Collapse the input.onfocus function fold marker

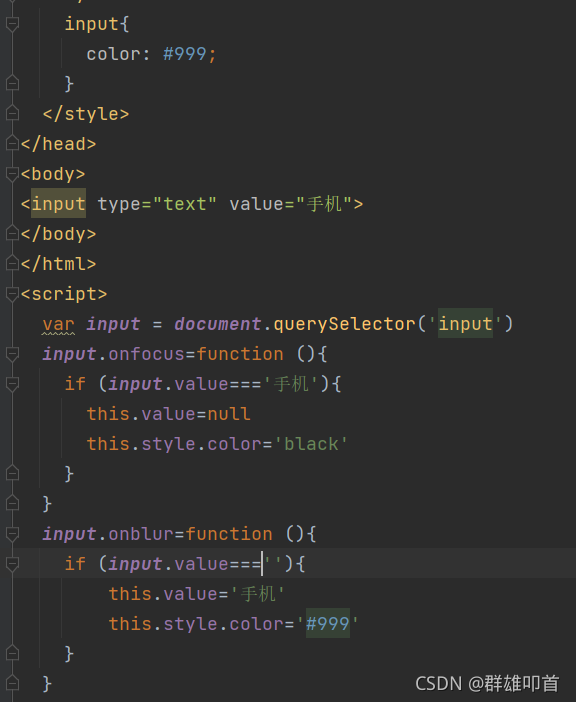coord(13,354)
